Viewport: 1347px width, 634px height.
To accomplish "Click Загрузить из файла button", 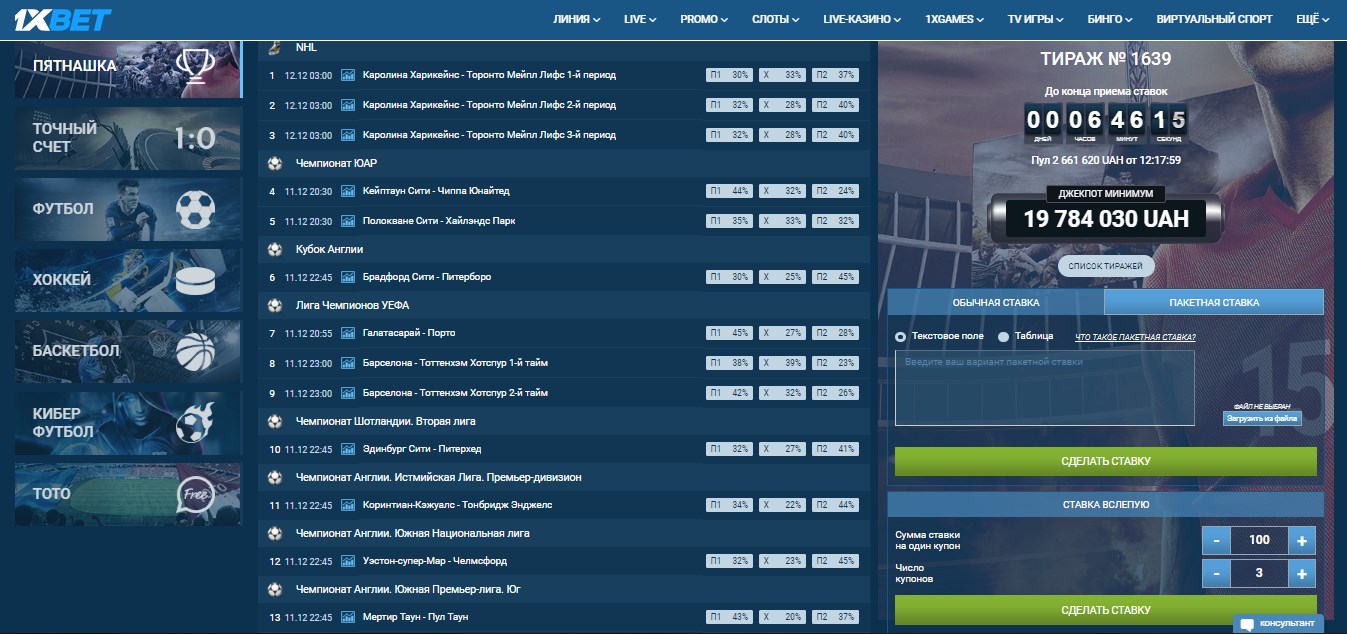I will pyautogui.click(x=1262, y=418).
